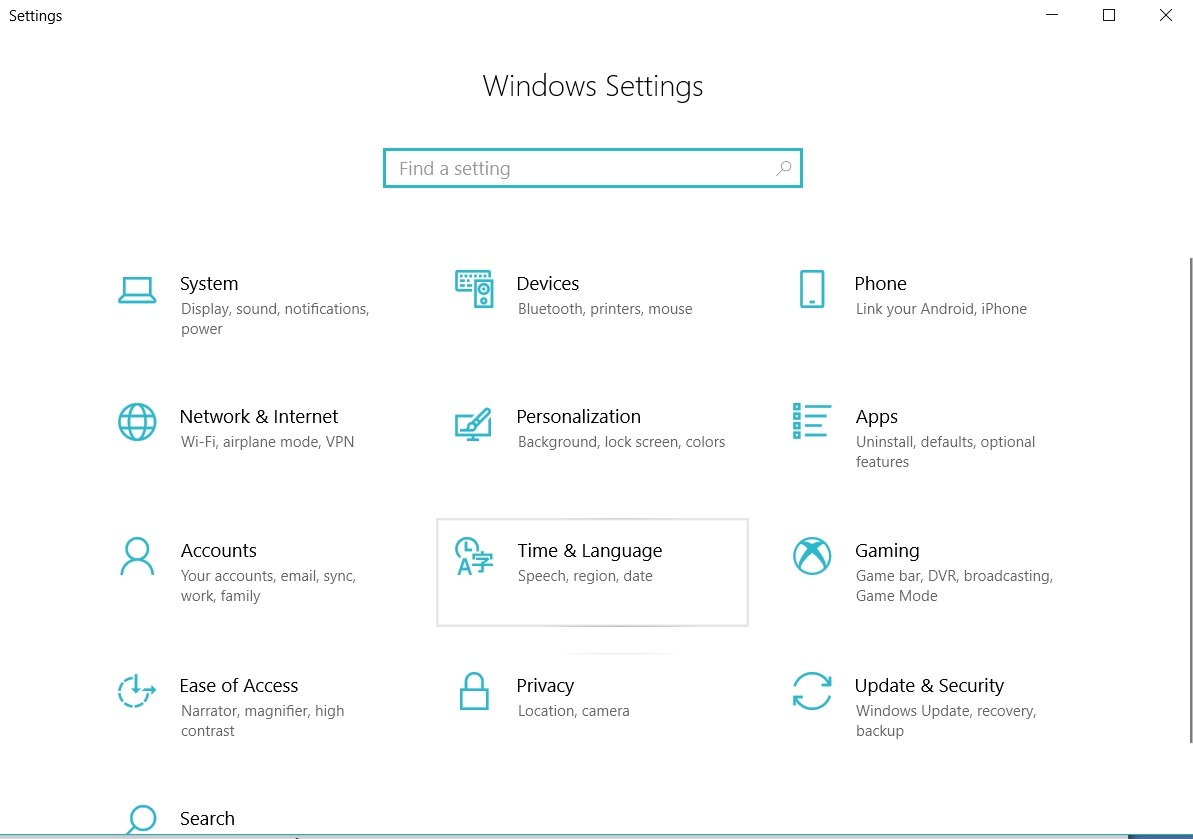Click 'Wi-Fi, airplane mode, VPN' description
This screenshot has width=1193, height=839.
click(267, 442)
